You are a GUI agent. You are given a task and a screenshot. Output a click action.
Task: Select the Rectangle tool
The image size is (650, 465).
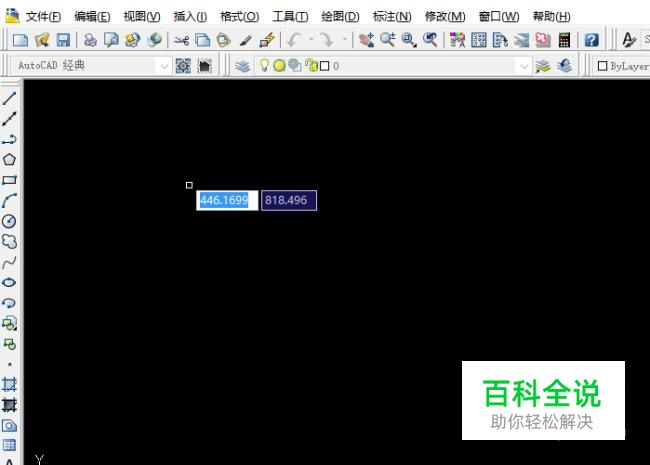pyautogui.click(x=9, y=180)
